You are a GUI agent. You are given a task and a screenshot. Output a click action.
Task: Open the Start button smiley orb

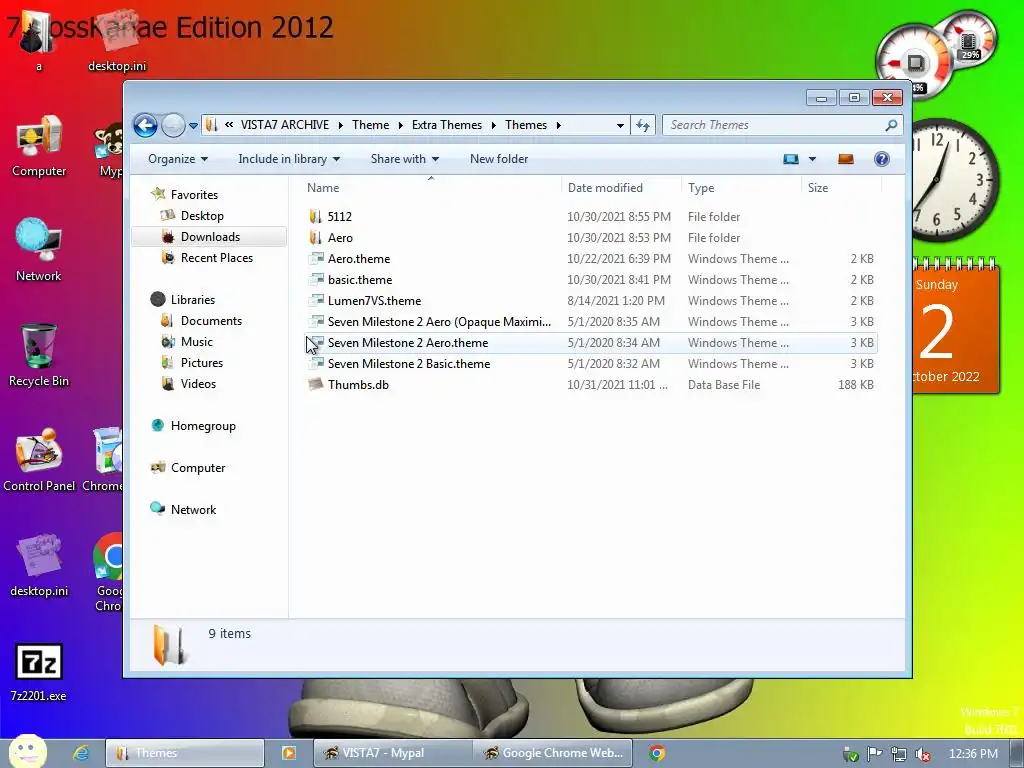pos(27,752)
